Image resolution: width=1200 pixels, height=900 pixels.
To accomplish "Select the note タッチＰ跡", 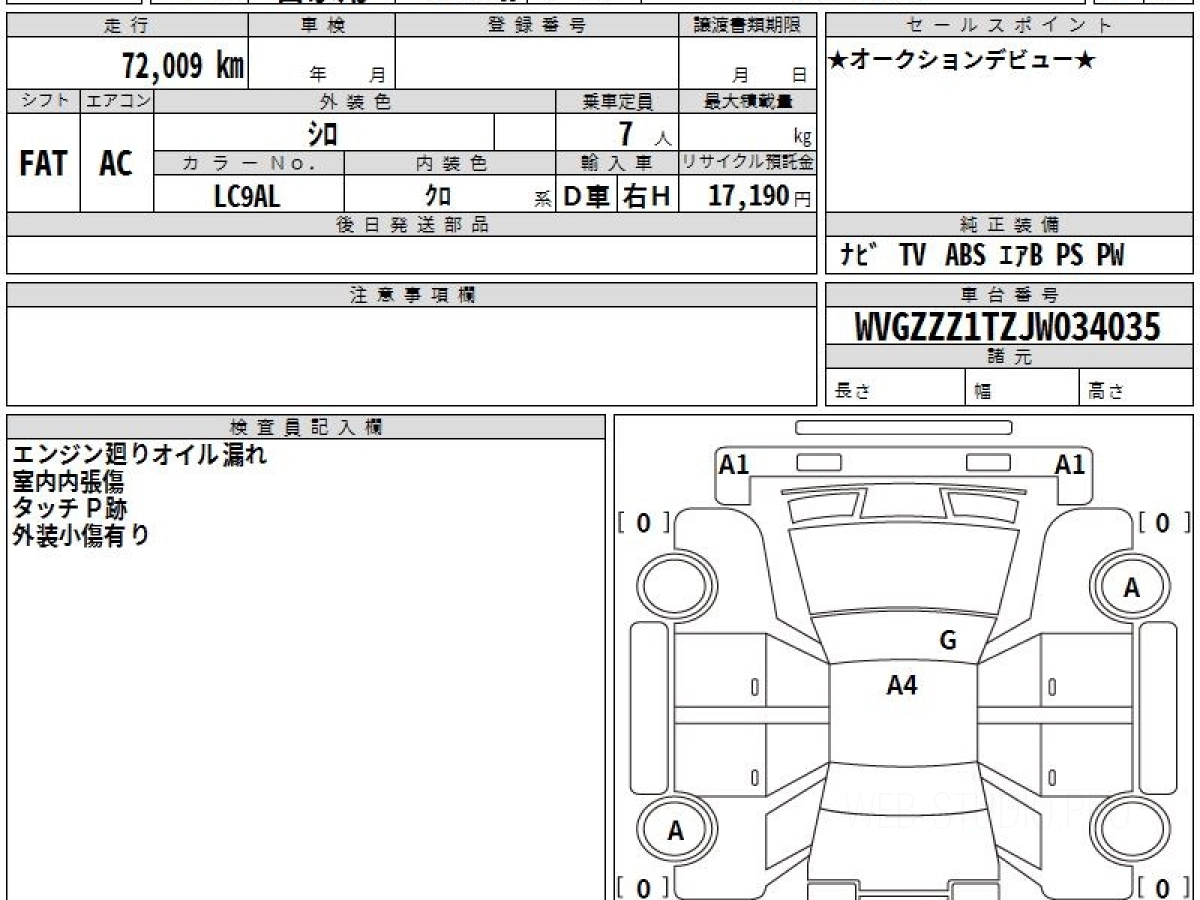I will 70,508.
